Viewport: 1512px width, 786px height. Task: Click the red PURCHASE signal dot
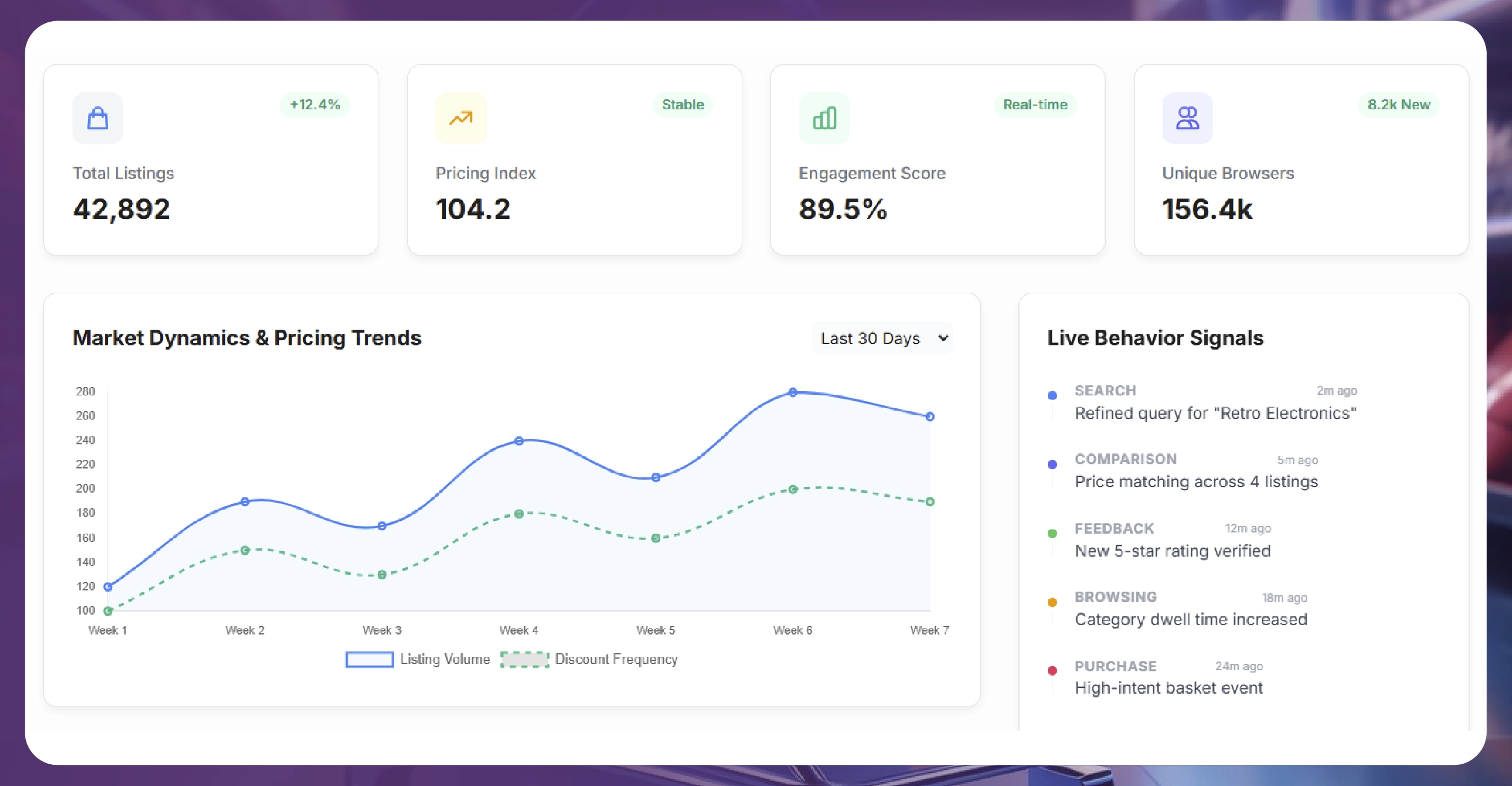tap(1052, 670)
